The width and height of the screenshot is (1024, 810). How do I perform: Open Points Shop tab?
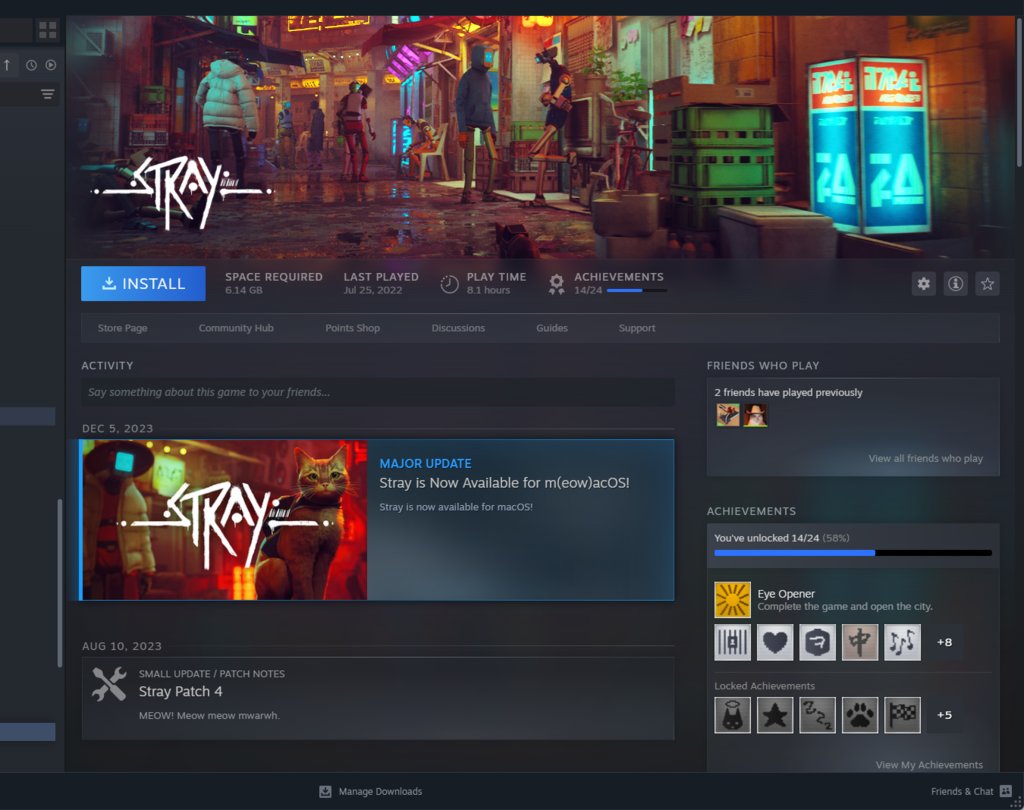click(353, 328)
